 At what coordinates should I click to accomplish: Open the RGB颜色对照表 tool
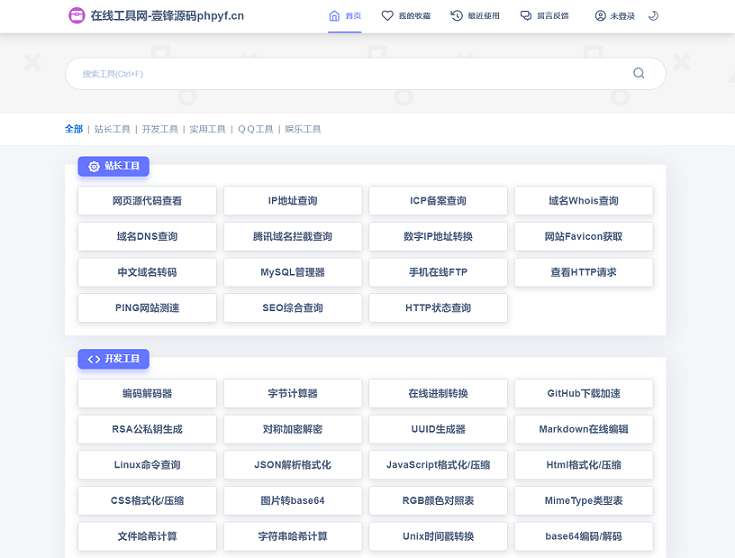438,500
